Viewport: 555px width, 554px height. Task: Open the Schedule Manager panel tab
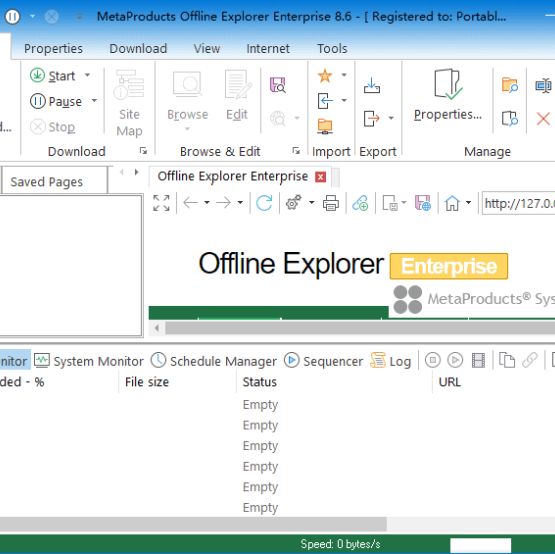pos(213,361)
